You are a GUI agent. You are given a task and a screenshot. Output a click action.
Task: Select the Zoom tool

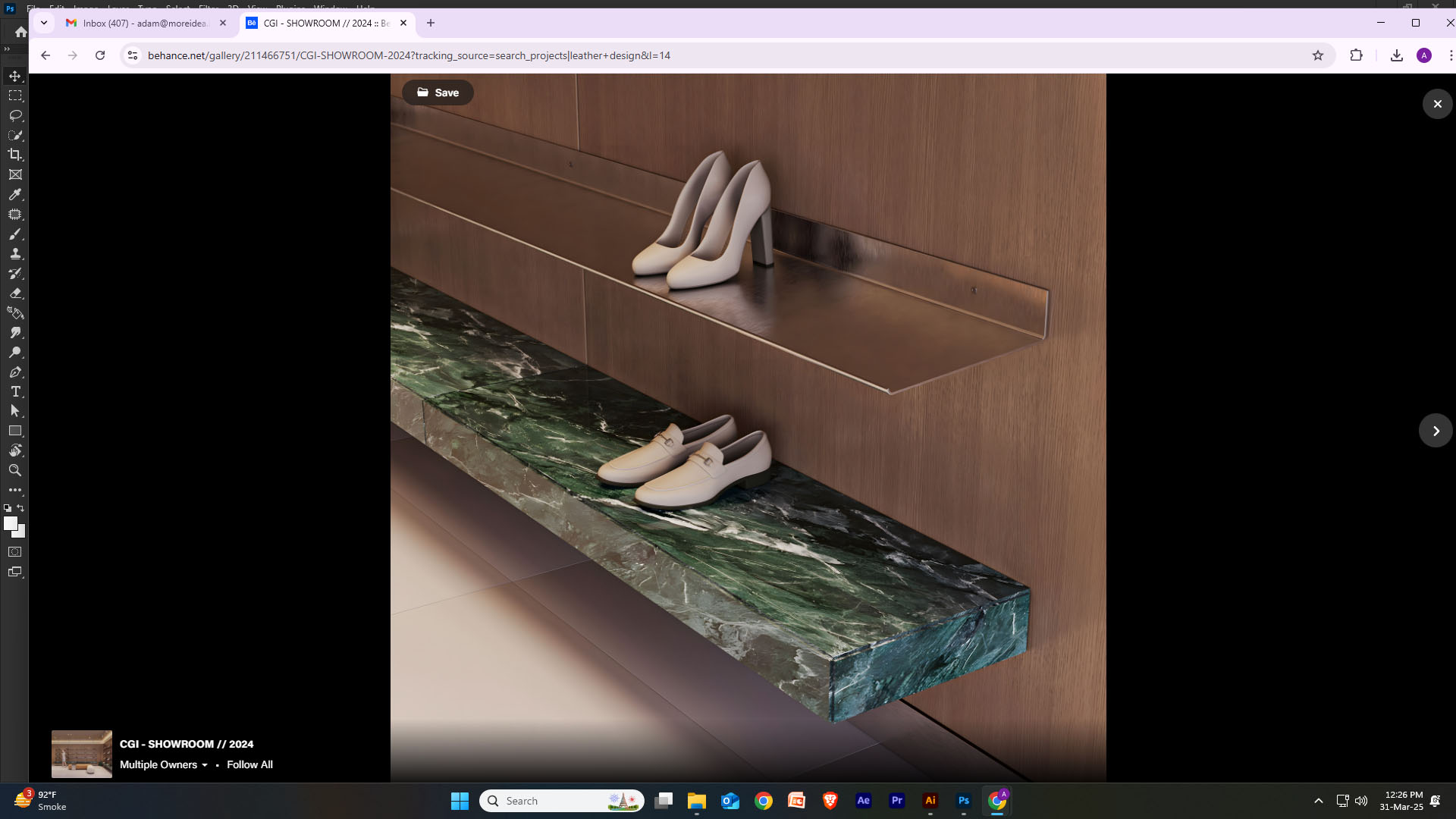point(15,470)
